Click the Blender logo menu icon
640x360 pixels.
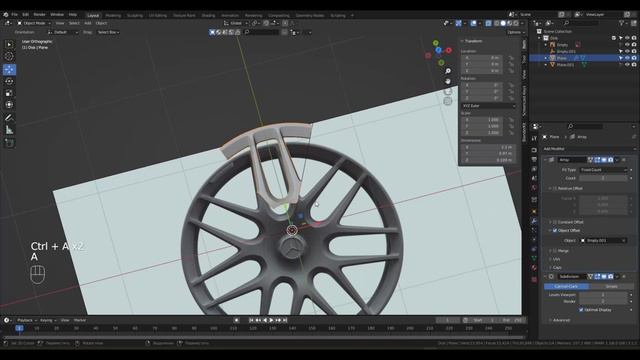click(6, 15)
